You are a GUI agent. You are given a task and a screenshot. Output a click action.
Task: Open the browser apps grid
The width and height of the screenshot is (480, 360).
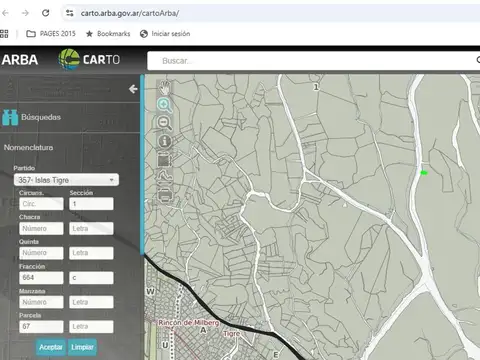(4, 34)
